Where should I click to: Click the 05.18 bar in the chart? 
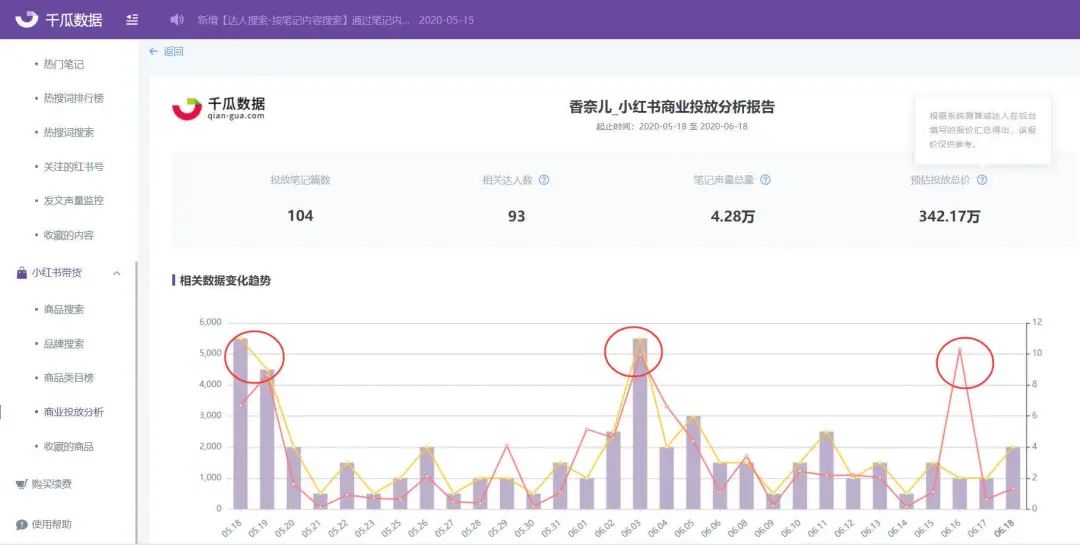240,424
